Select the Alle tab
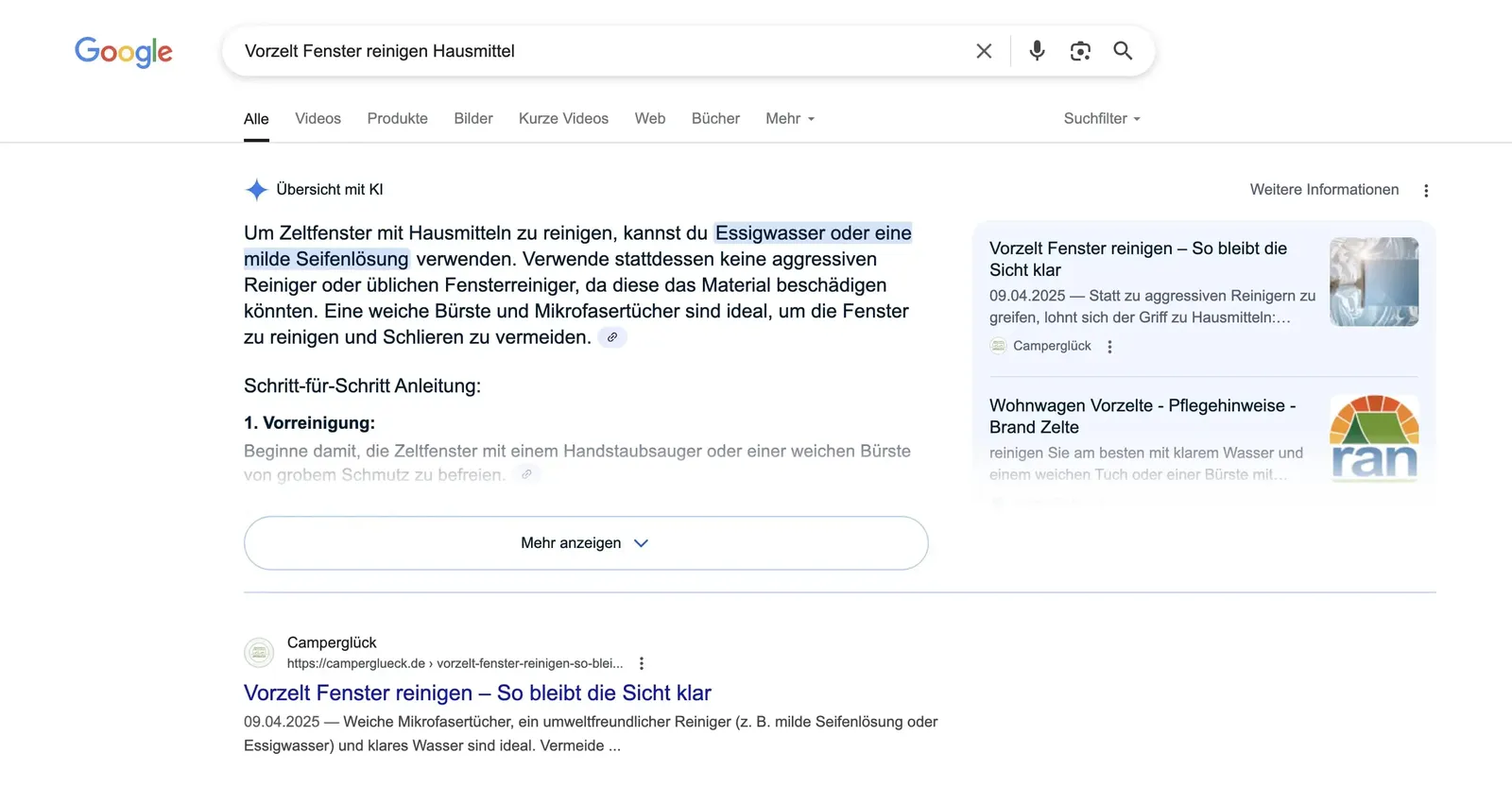Screen dimensions: 1512x787 pos(256,119)
